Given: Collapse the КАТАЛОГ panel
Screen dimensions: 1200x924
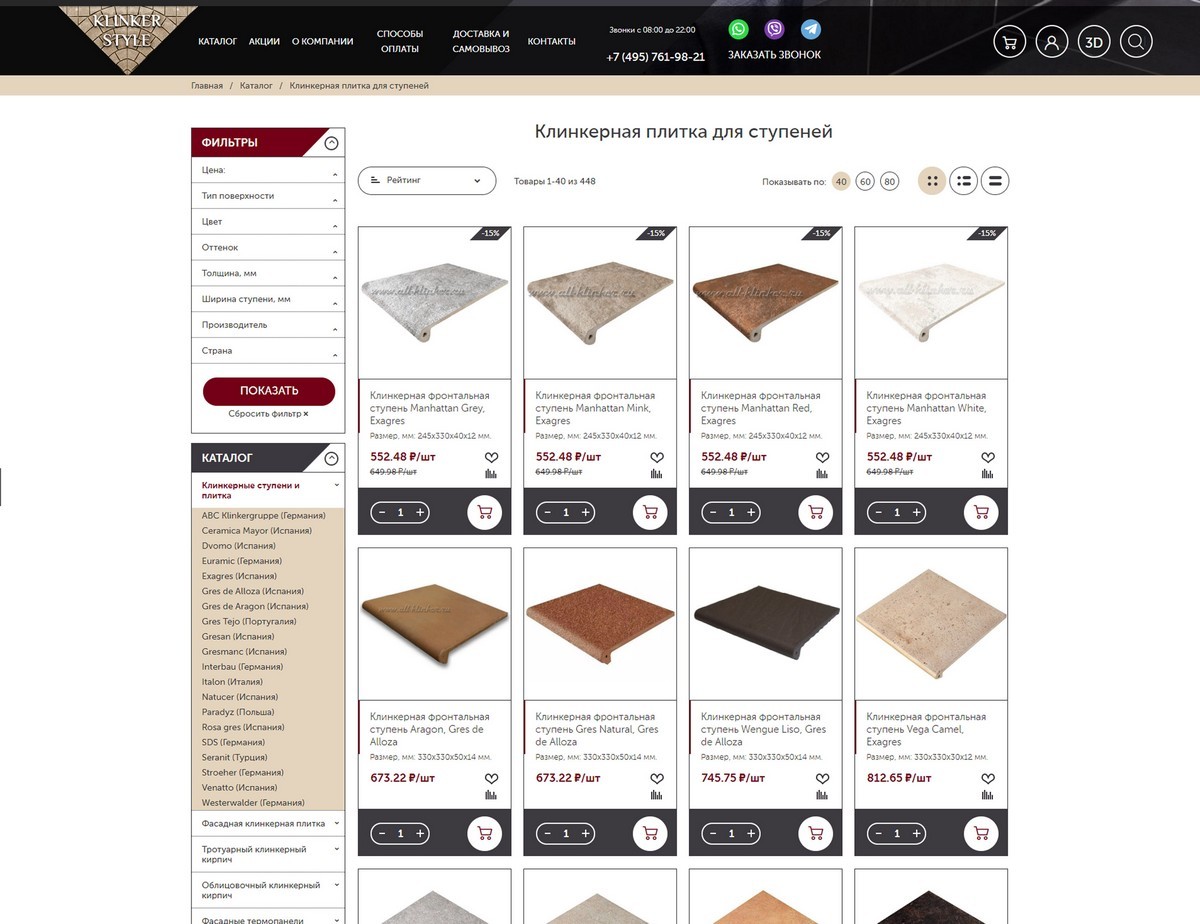Looking at the screenshot, I should tap(332, 459).
